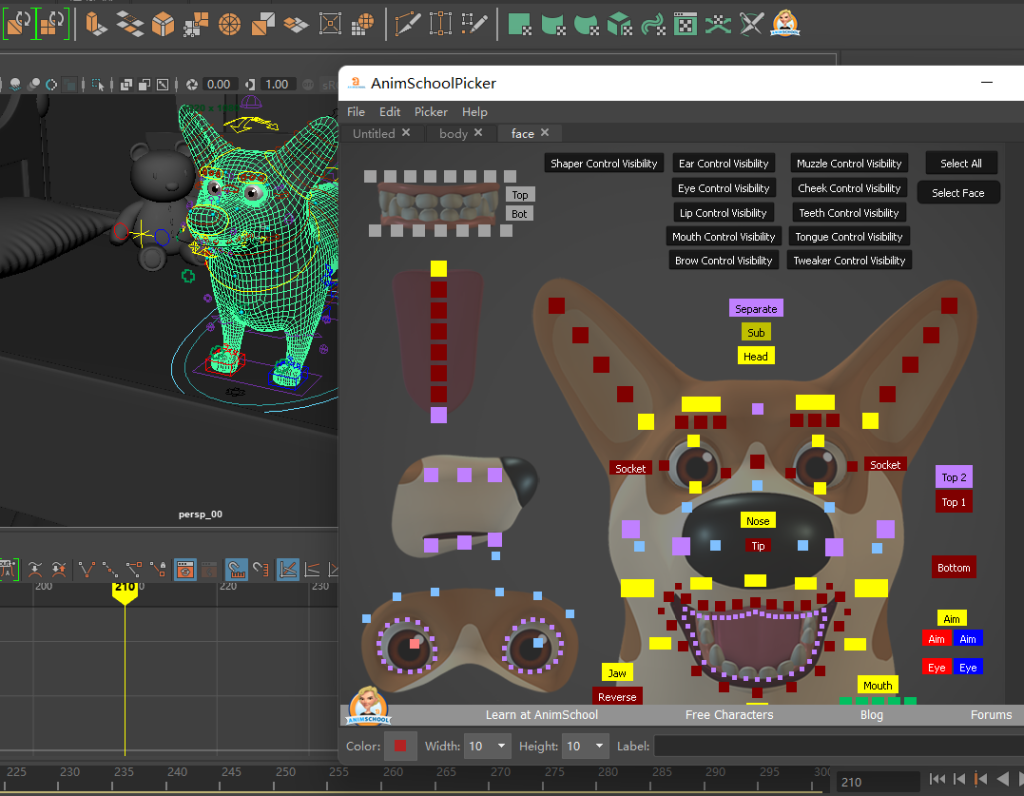This screenshot has width=1024, height=796.
Task: Toggle the magnet time snap icon with horizontal ruler
Action: [x=236, y=569]
